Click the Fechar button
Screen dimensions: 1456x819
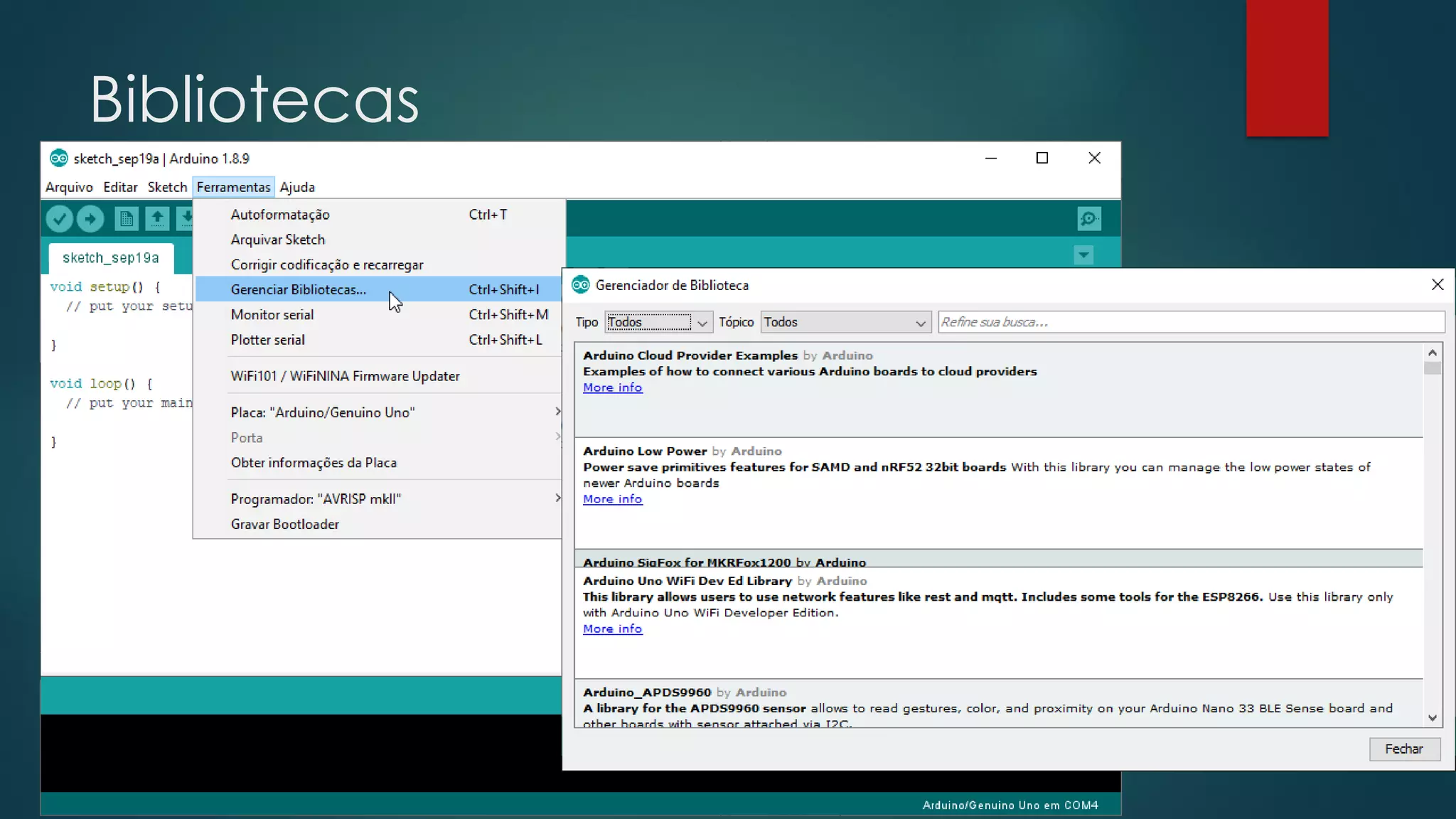coord(1404,749)
